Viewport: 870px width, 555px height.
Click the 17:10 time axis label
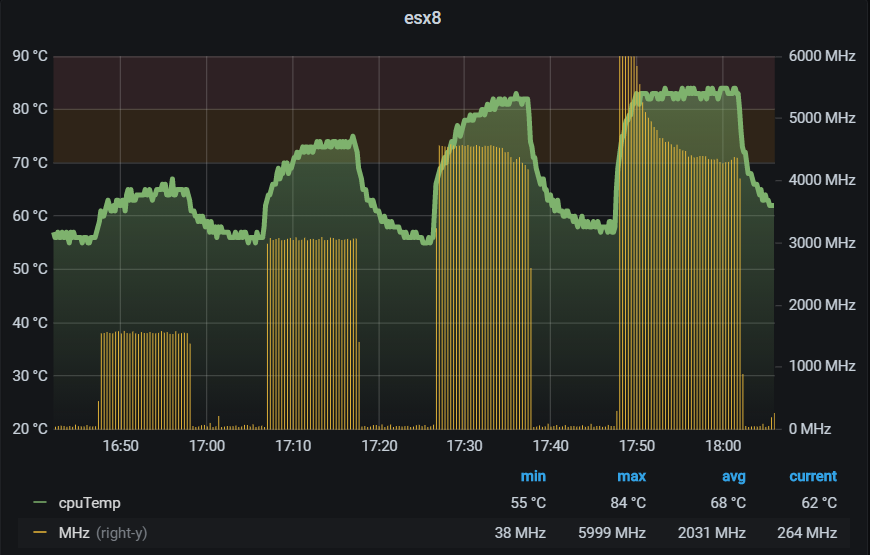point(293,446)
